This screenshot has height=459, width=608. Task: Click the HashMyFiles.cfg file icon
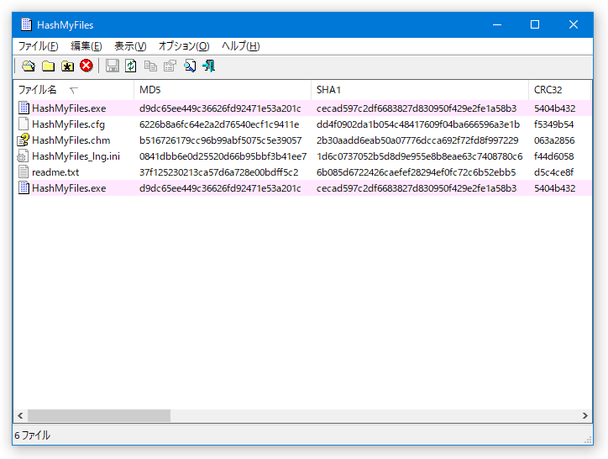[24, 124]
